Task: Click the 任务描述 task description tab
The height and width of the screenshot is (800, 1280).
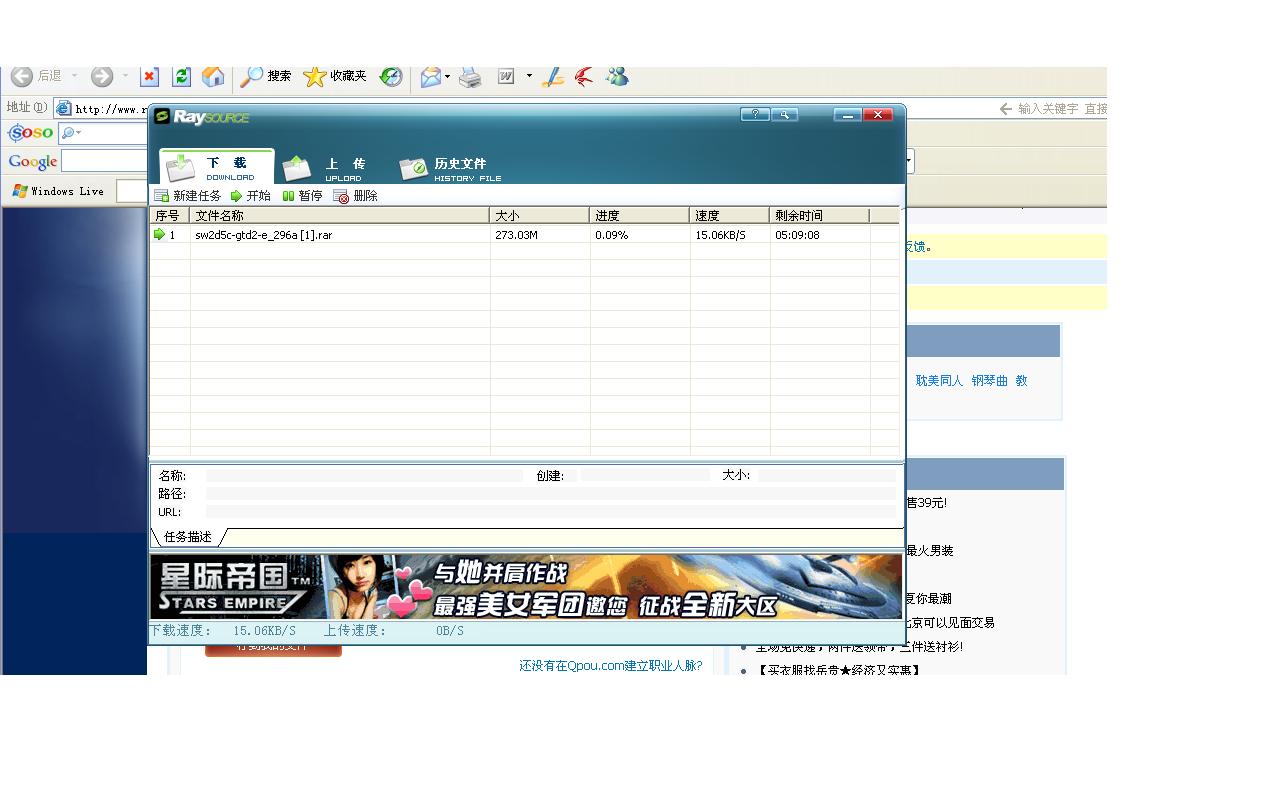Action: (188, 537)
